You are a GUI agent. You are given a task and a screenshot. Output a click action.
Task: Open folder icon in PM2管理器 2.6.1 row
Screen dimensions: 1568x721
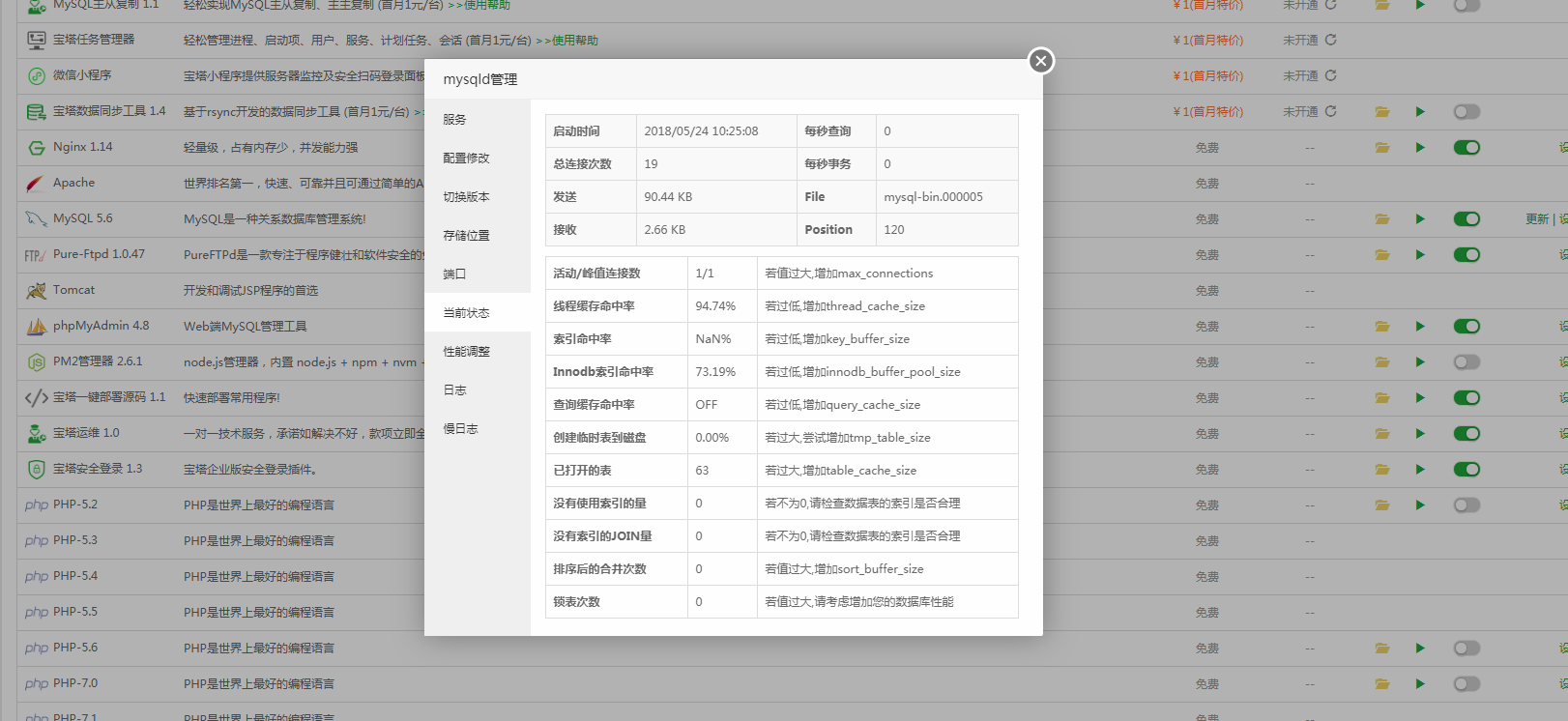(x=1382, y=362)
